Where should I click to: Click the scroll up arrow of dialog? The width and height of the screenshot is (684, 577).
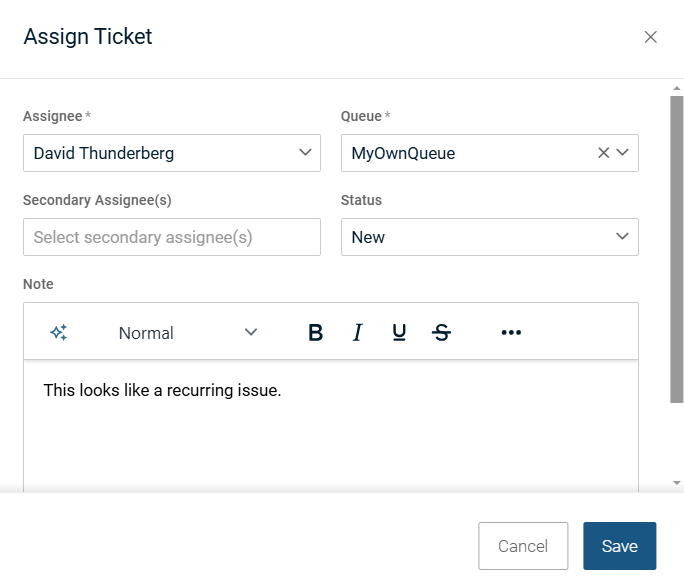tap(677, 88)
